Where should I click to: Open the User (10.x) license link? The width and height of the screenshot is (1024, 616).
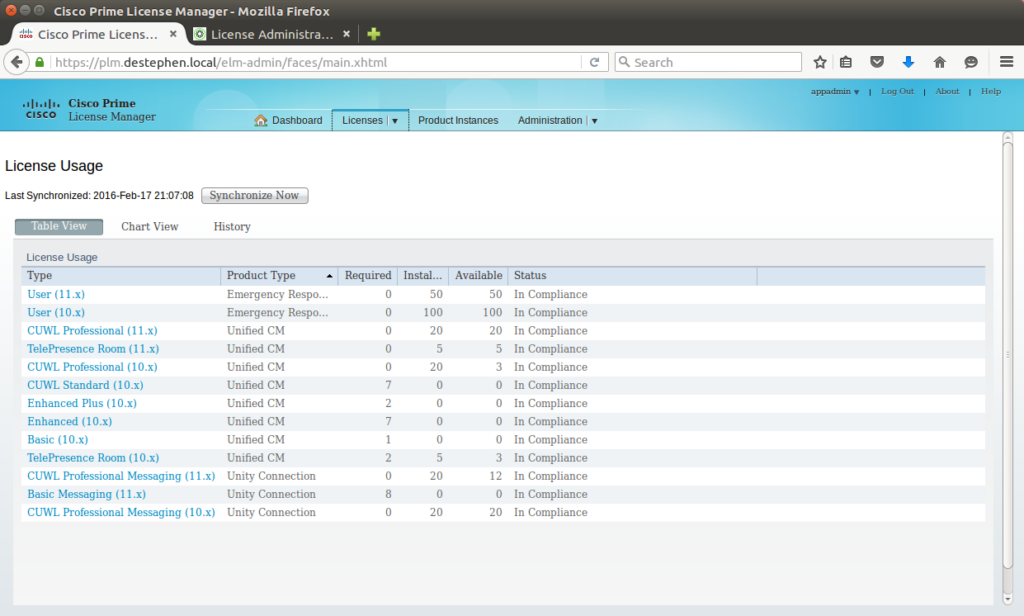tap(56, 313)
